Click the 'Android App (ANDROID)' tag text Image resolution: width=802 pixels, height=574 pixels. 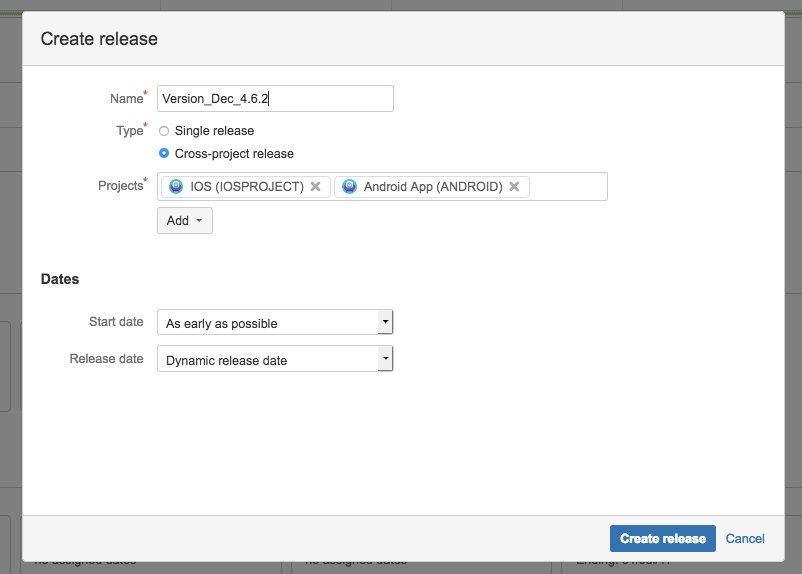pos(433,186)
